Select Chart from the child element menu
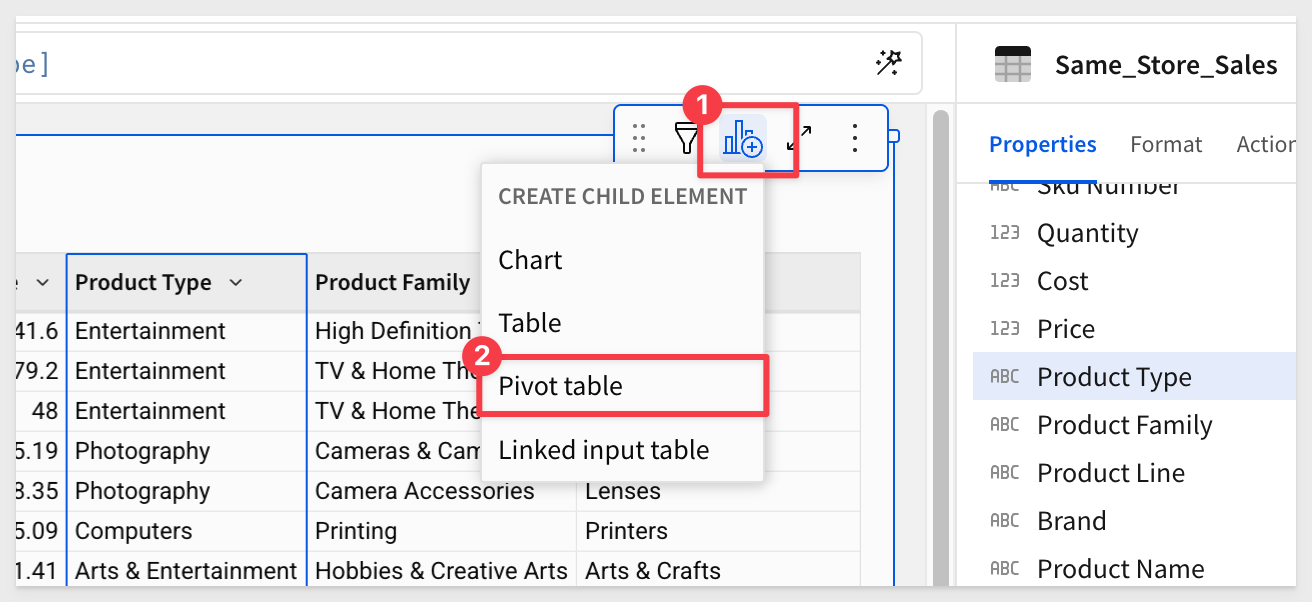Viewport: 1312px width, 602px height. coord(530,260)
